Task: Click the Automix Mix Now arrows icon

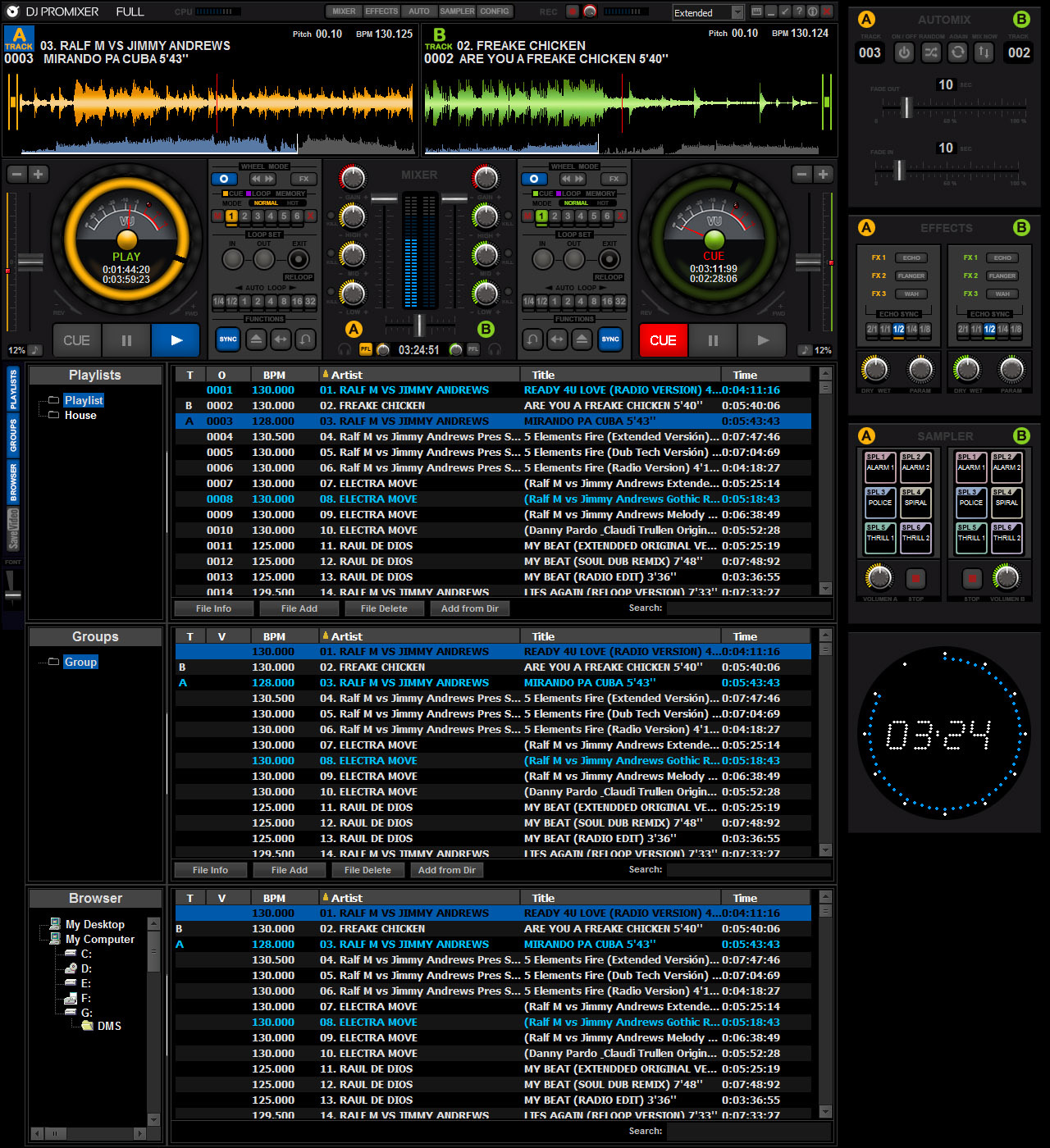Action: (984, 52)
